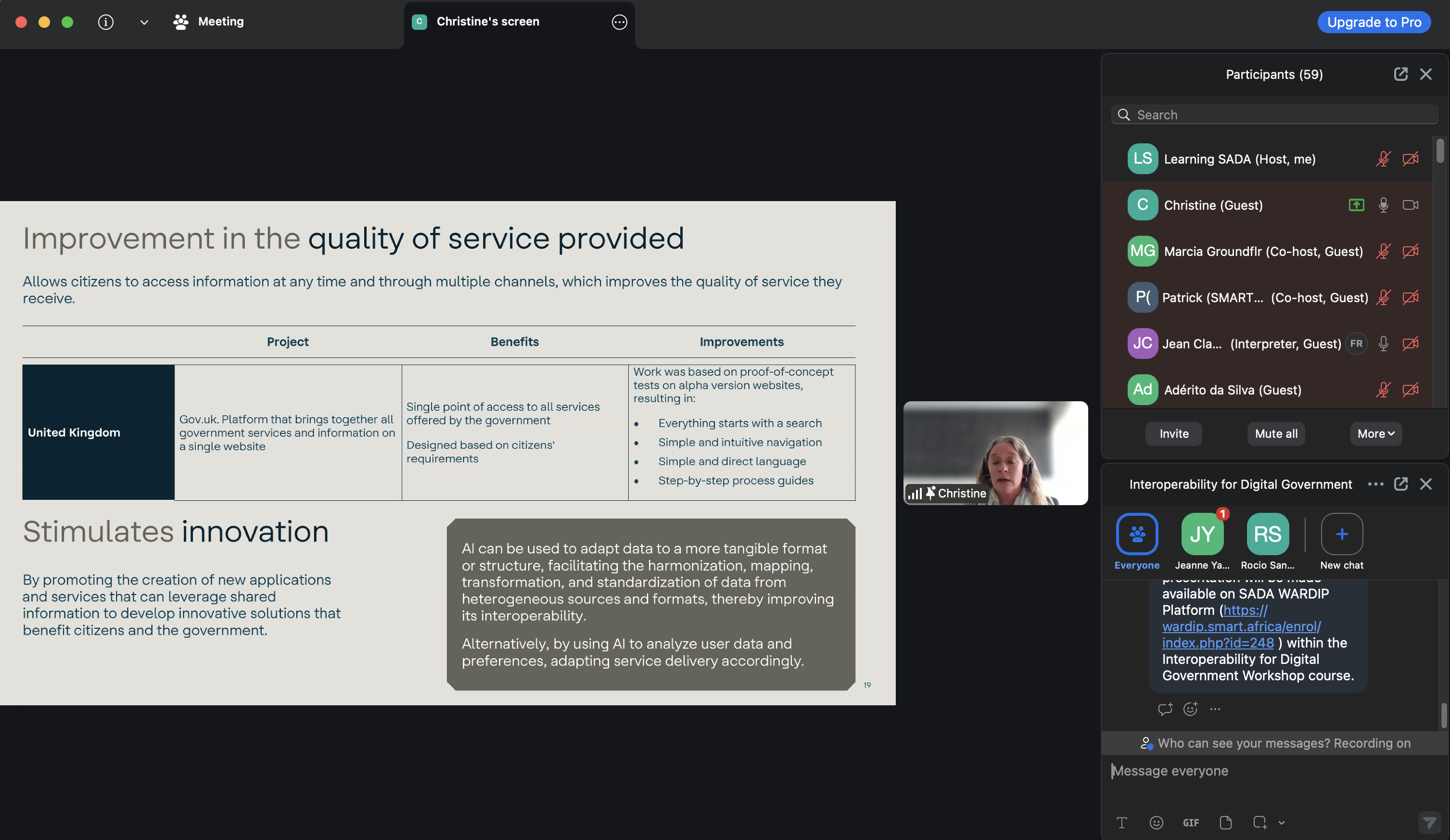Click the GIF button in chat toolbar

click(1191, 823)
